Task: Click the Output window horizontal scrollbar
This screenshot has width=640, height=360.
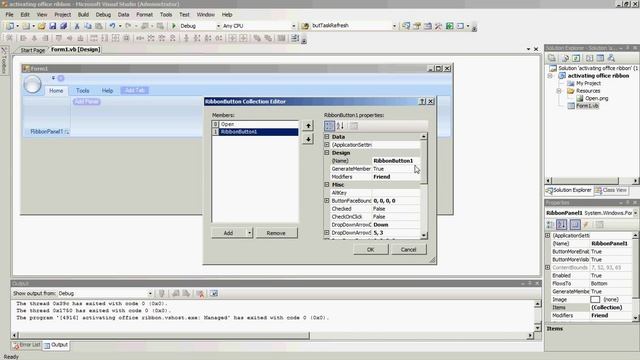Action: [x=272, y=336]
